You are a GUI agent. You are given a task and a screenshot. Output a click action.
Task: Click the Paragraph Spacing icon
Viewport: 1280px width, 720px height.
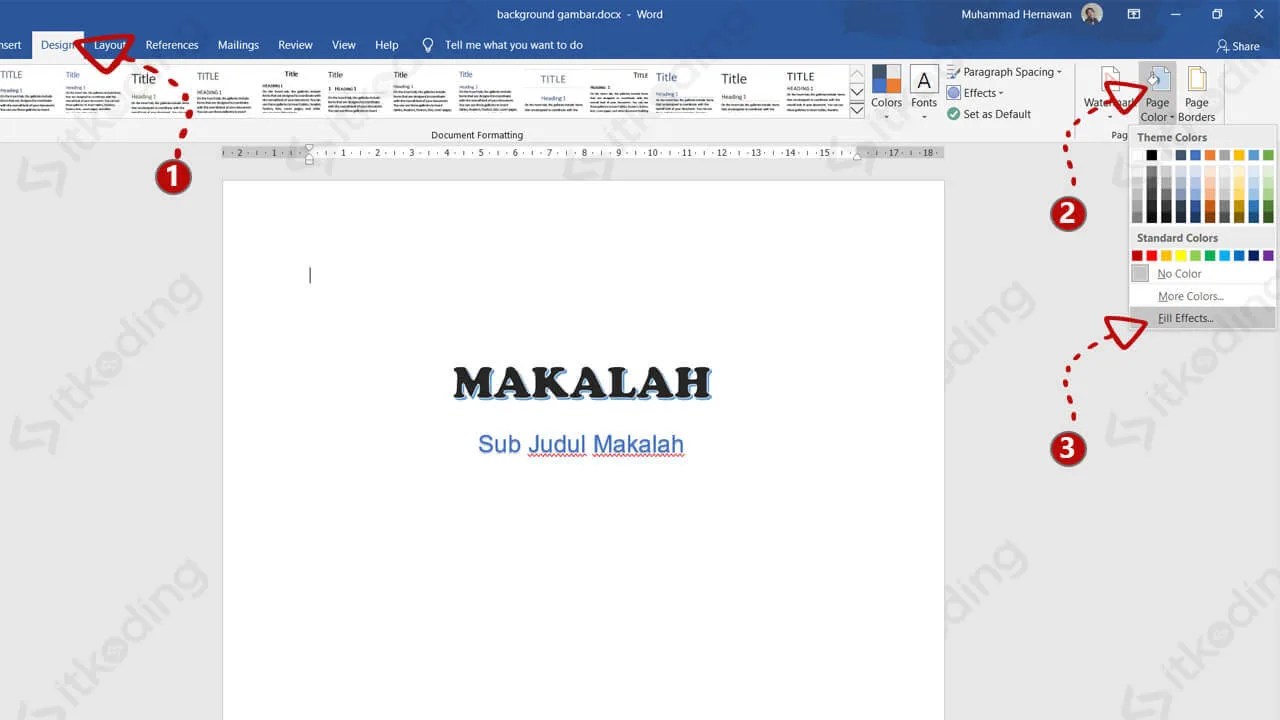click(x=954, y=72)
